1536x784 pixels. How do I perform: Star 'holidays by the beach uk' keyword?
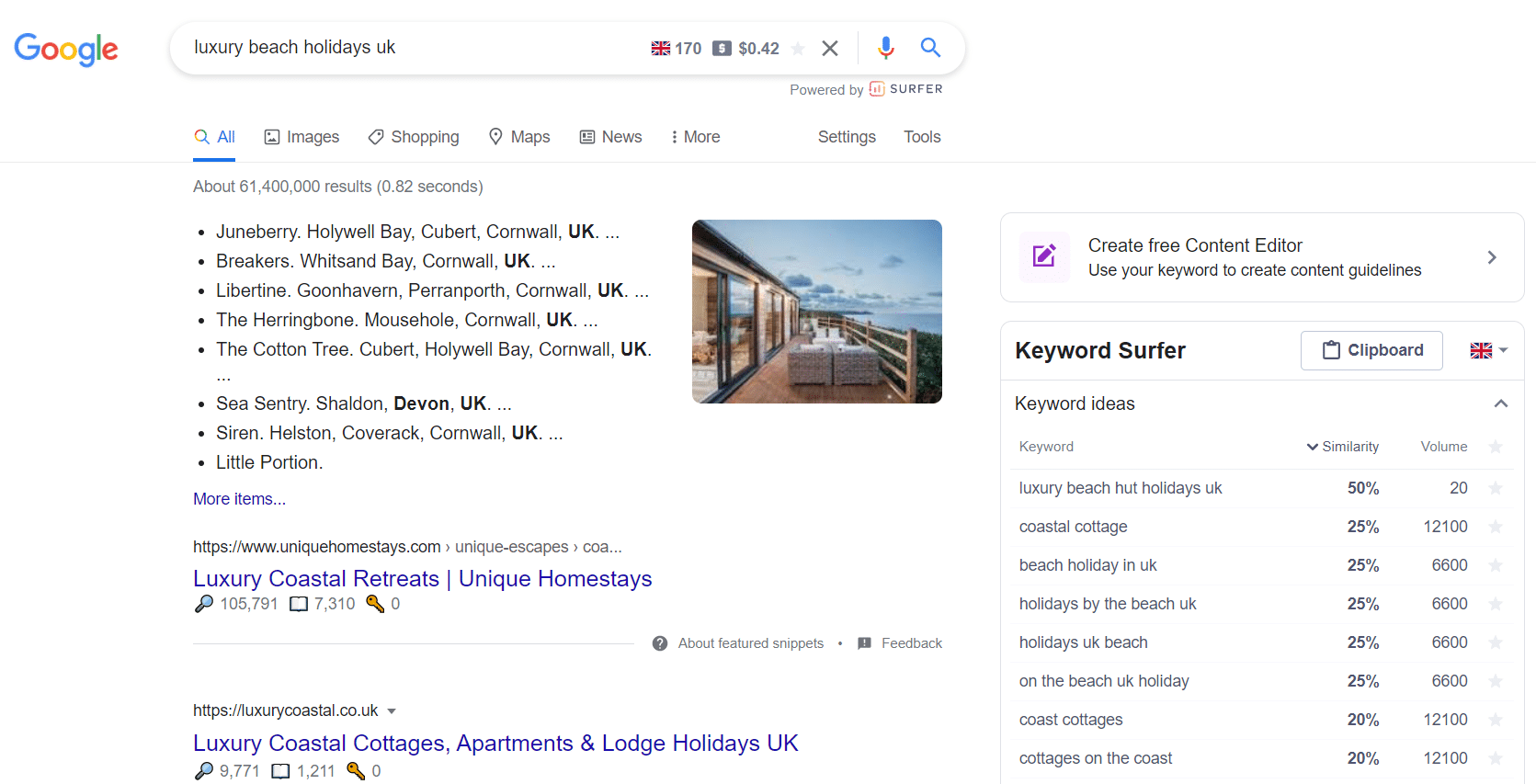1496,604
